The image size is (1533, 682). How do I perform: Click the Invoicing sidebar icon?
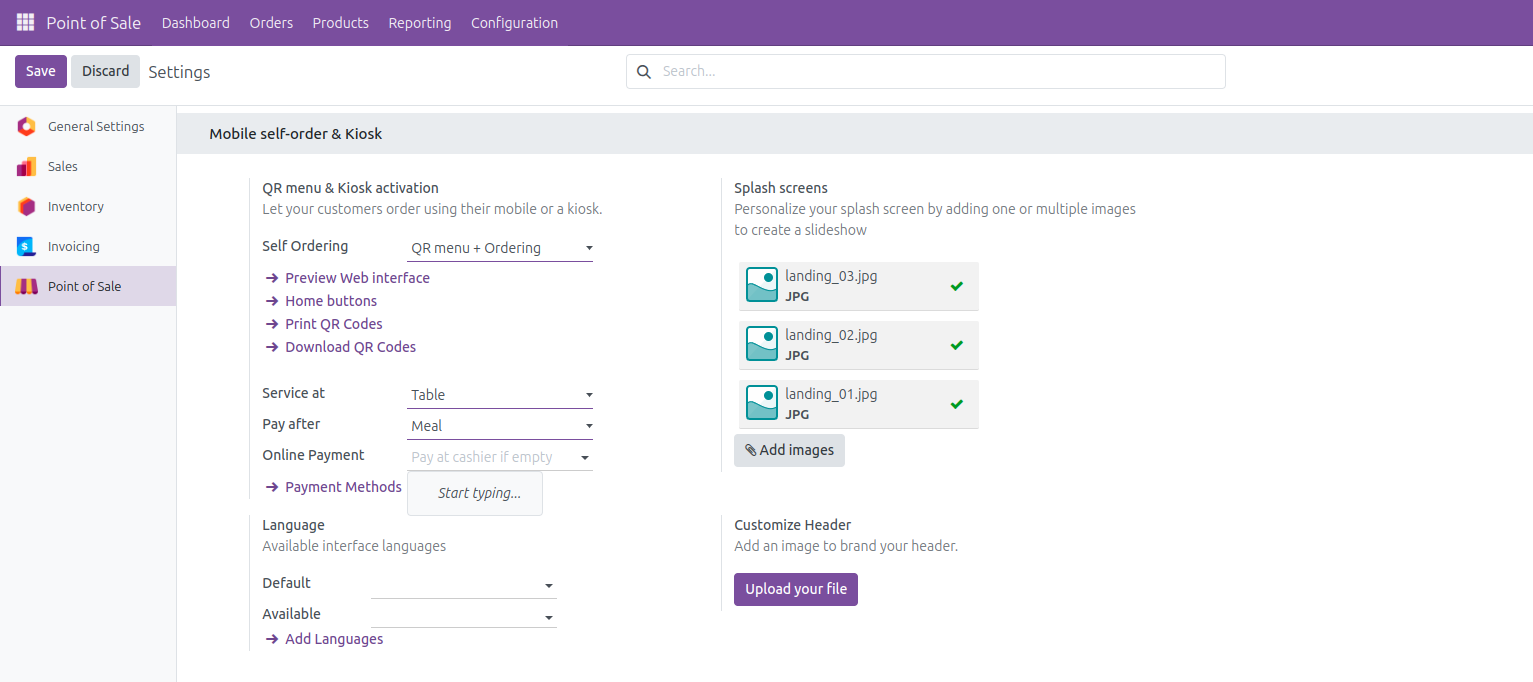tap(27, 247)
